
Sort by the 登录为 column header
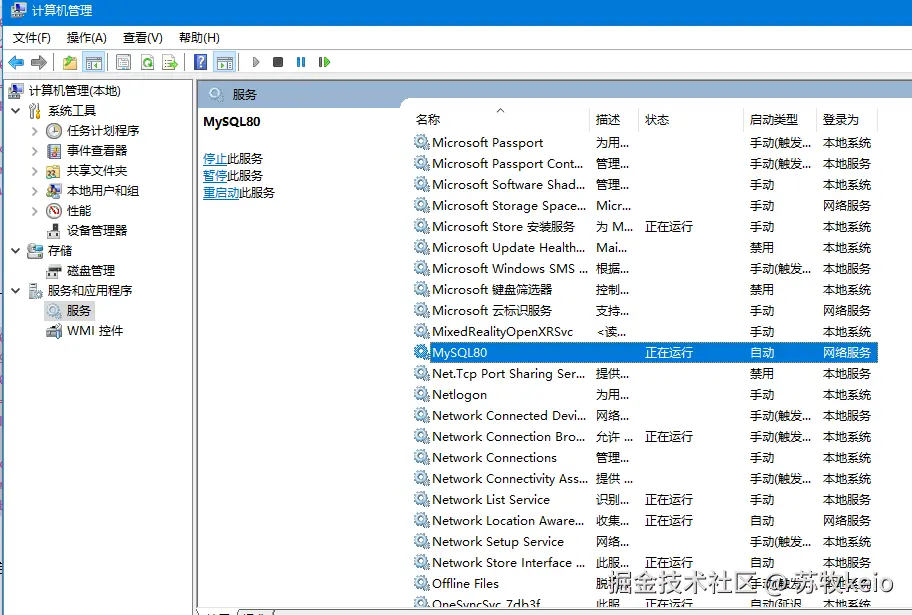pos(847,119)
